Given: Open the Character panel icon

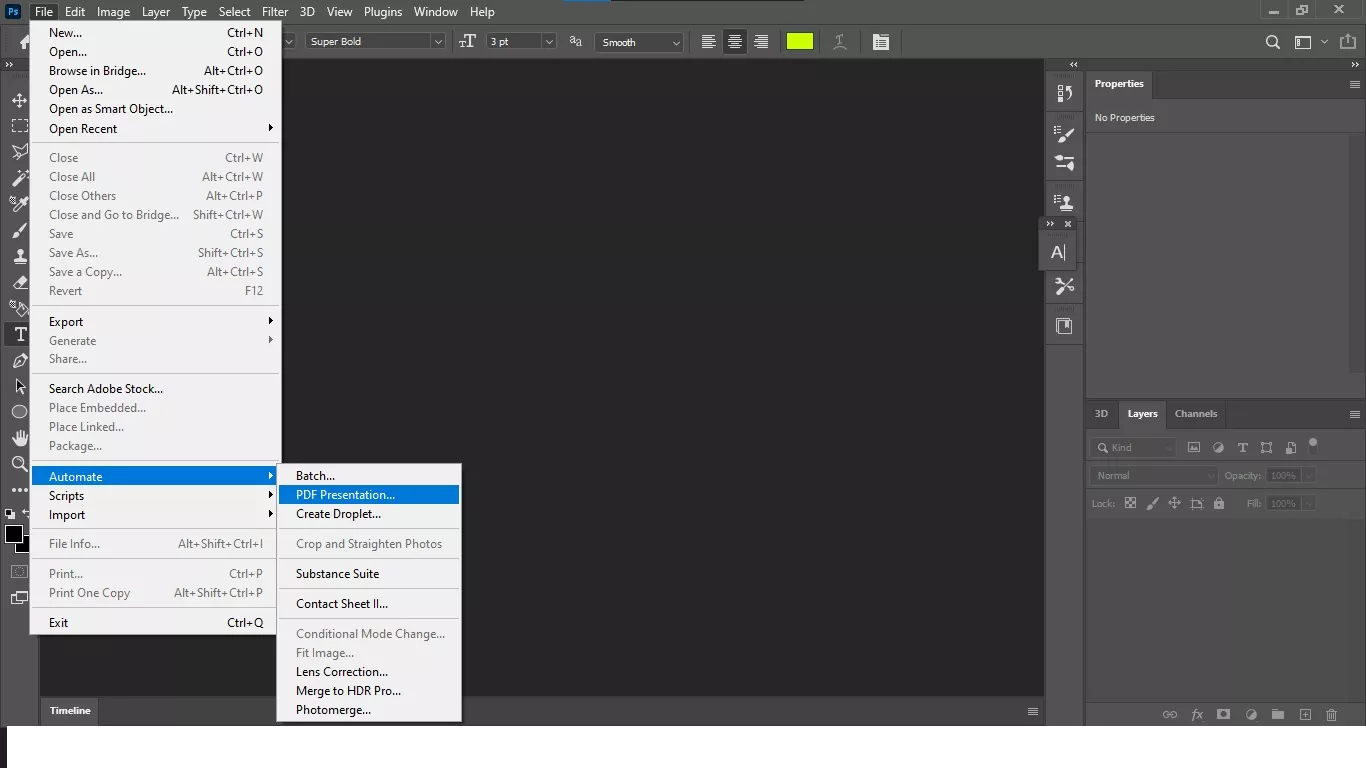Looking at the screenshot, I should click(x=1058, y=253).
